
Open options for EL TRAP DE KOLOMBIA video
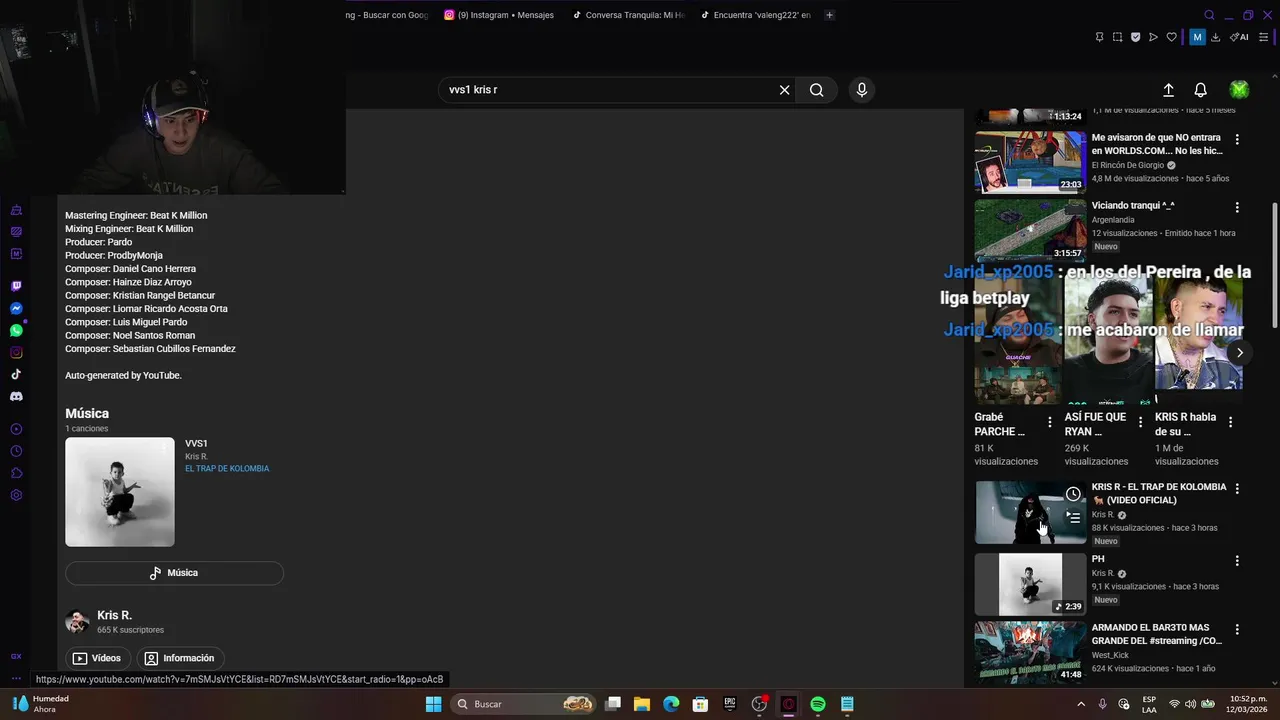[x=1237, y=489]
